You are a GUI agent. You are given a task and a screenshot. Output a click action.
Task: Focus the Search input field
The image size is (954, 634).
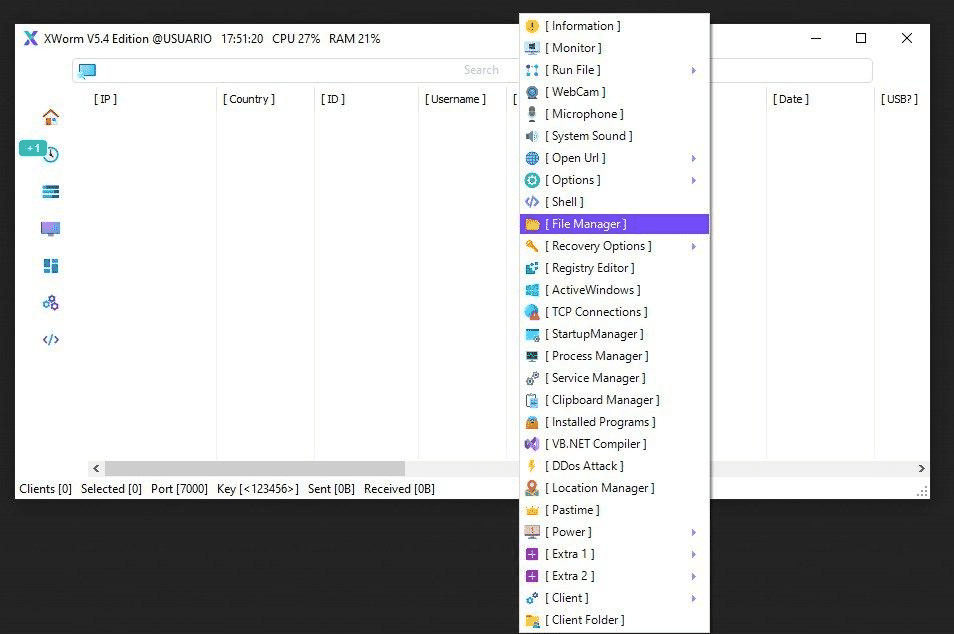click(472, 71)
